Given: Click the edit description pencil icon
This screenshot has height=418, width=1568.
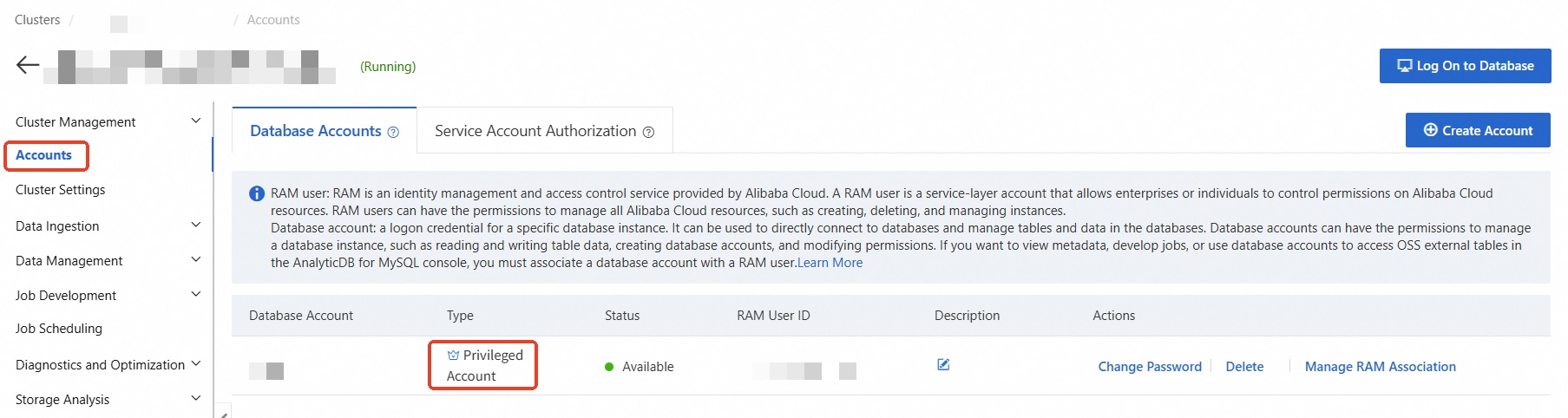Looking at the screenshot, I should (x=943, y=365).
